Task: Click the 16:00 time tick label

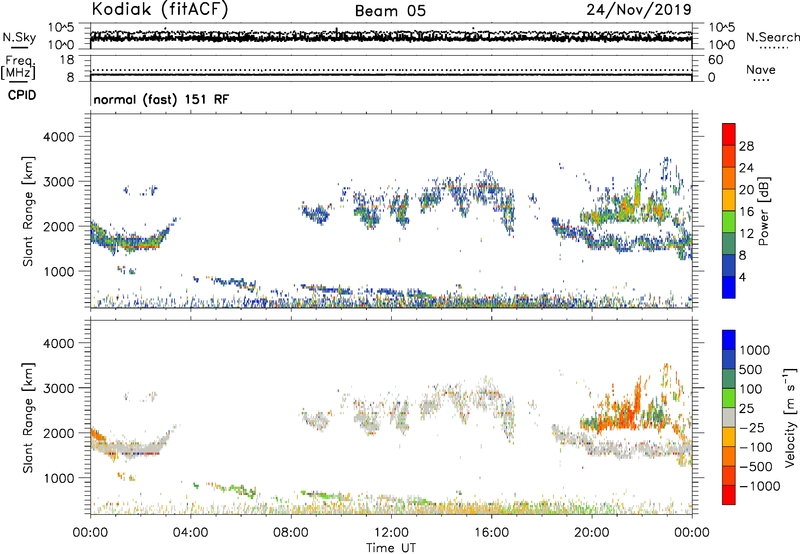Action: (x=491, y=533)
